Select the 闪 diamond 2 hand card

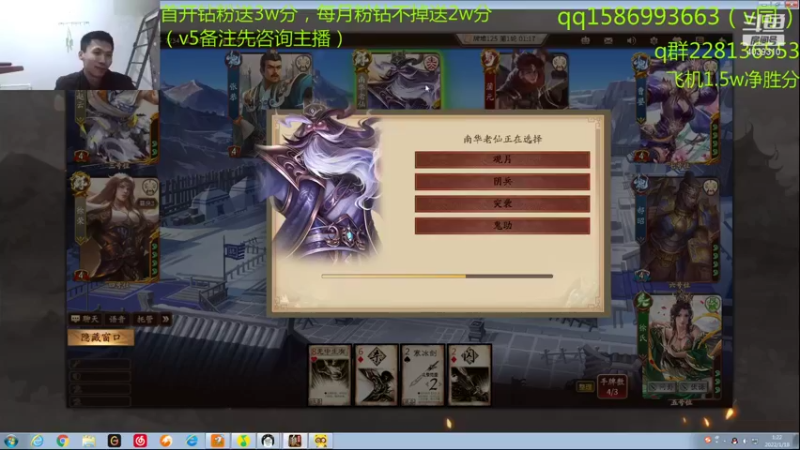point(469,375)
